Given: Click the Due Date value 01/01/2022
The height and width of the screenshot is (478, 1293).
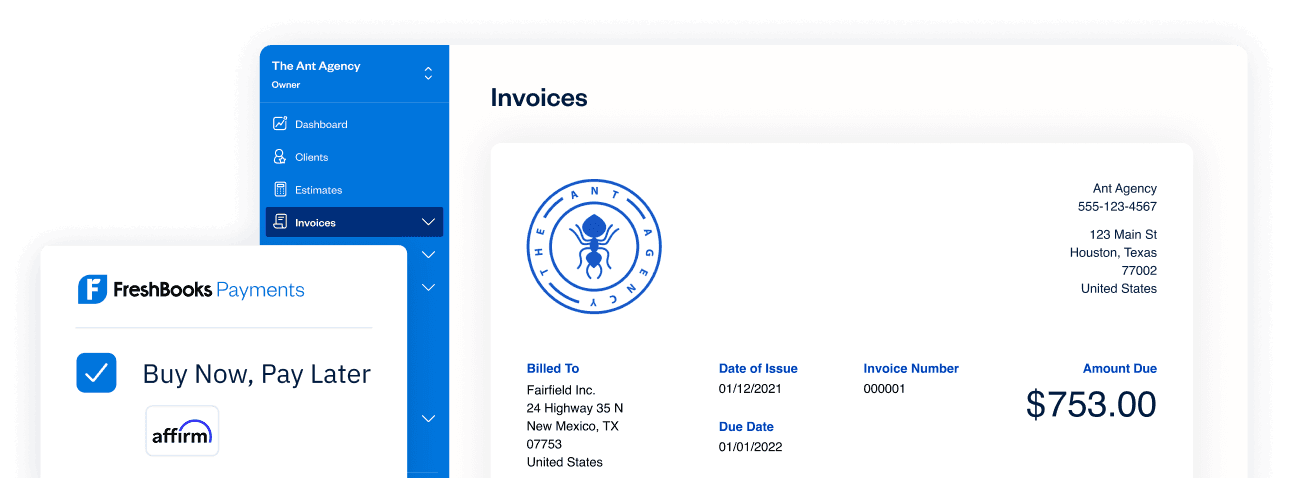Looking at the screenshot, I should pyautogui.click(x=750, y=446).
